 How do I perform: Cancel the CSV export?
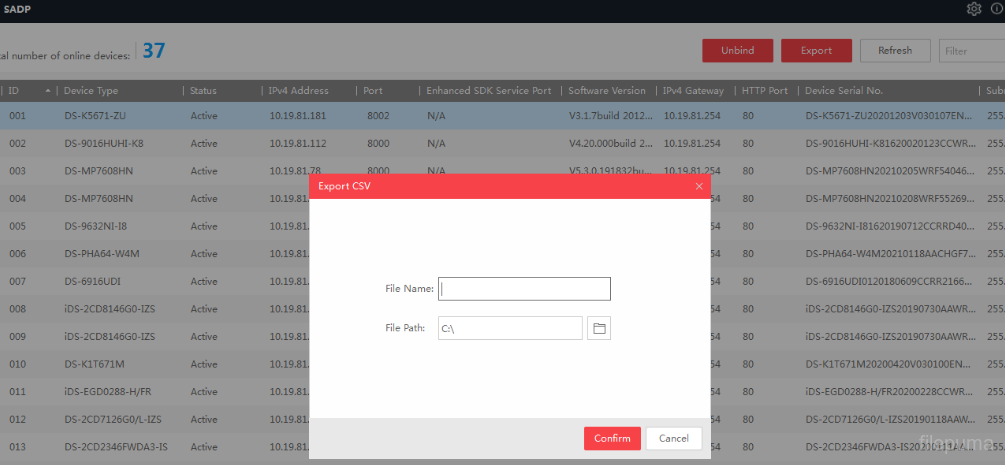click(x=674, y=438)
